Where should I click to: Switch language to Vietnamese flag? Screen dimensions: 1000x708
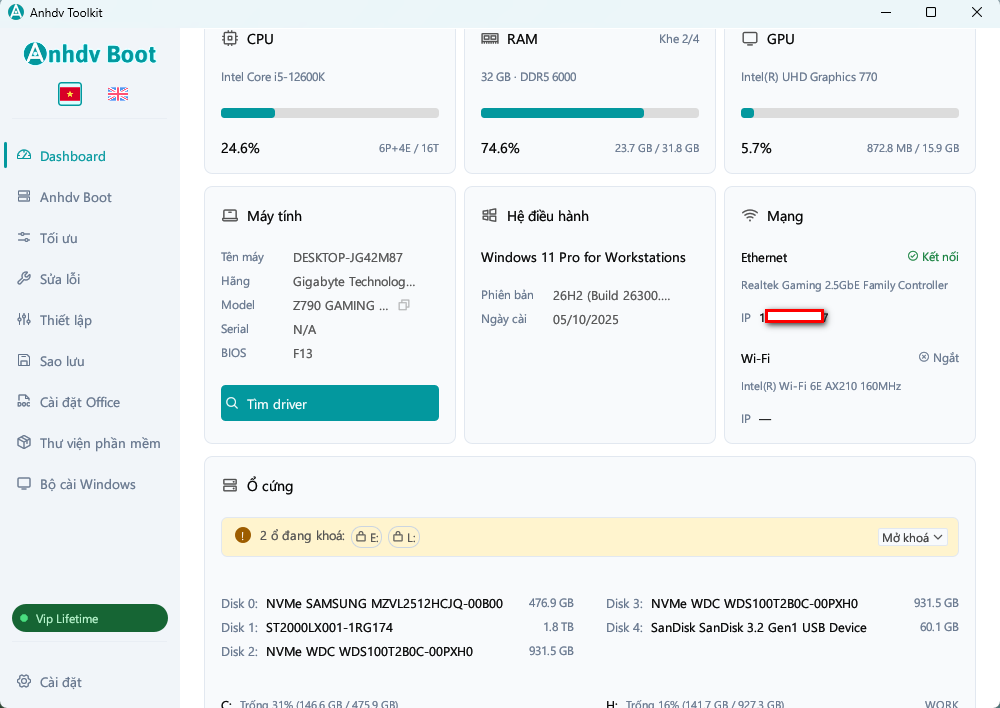coord(70,94)
